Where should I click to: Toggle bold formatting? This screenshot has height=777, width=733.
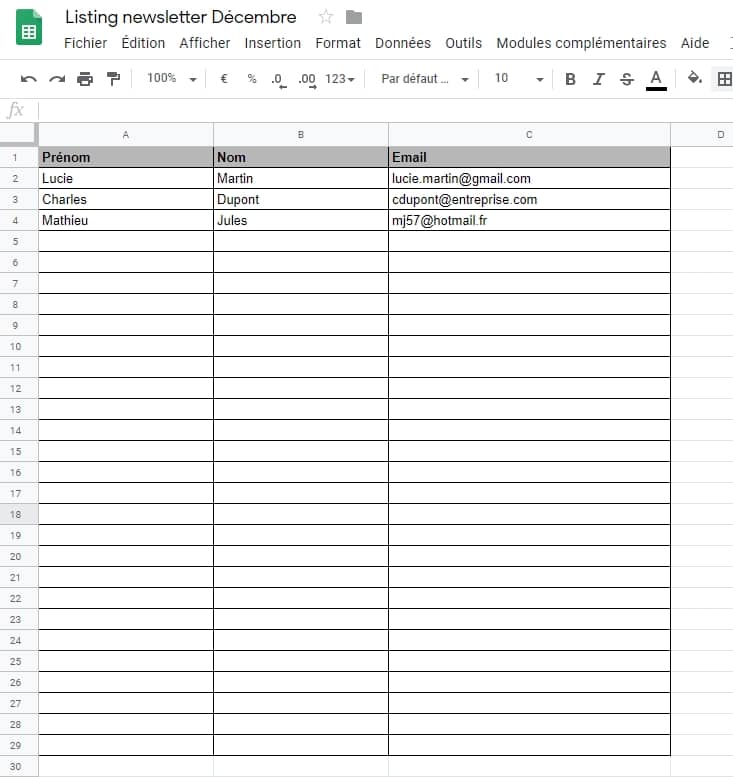coord(570,79)
